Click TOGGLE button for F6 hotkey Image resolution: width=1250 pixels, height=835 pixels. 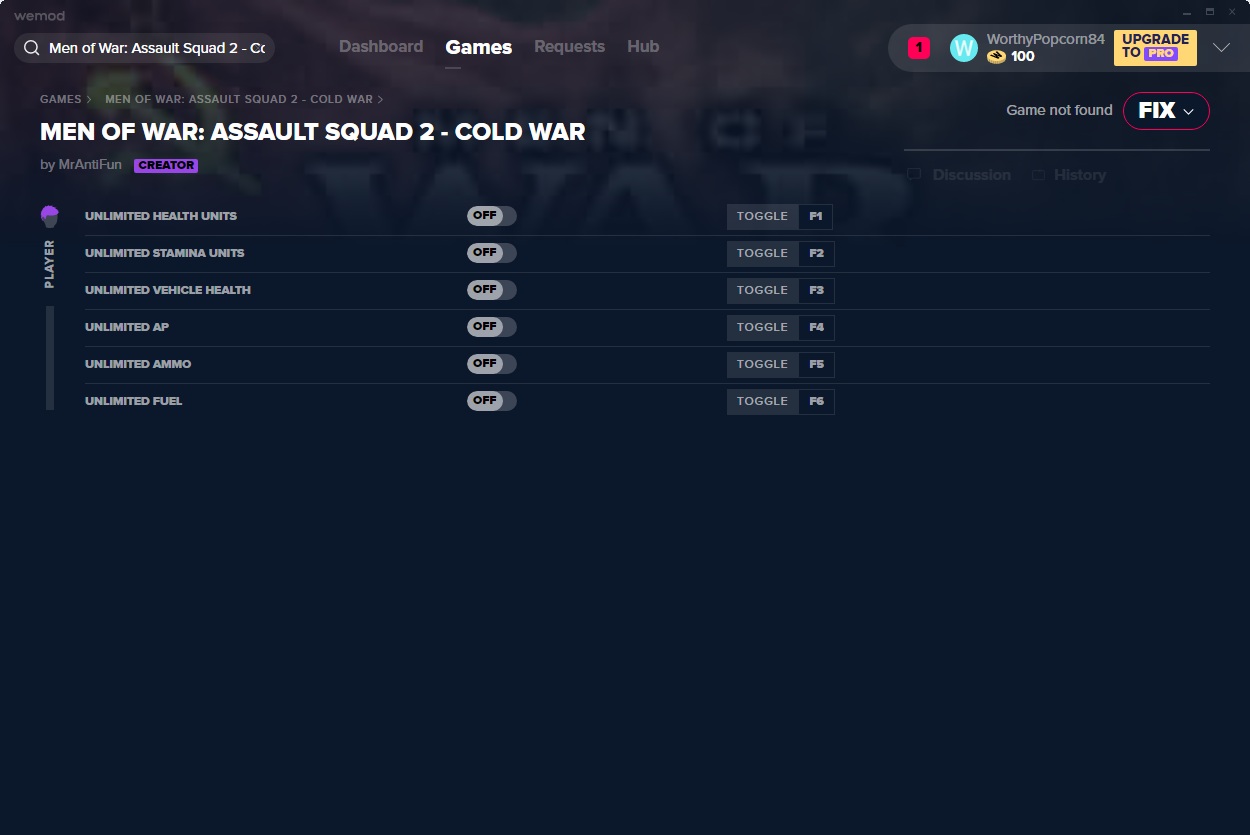[763, 401]
